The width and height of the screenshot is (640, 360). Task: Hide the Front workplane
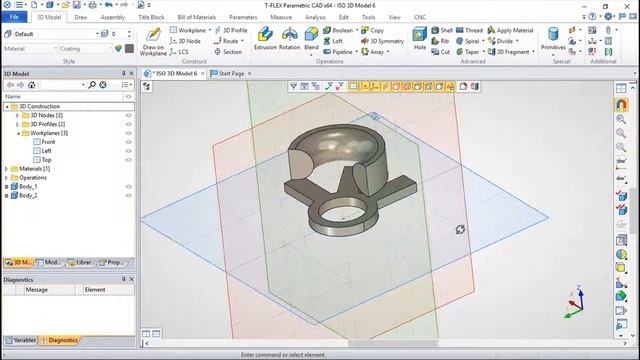click(x=129, y=142)
